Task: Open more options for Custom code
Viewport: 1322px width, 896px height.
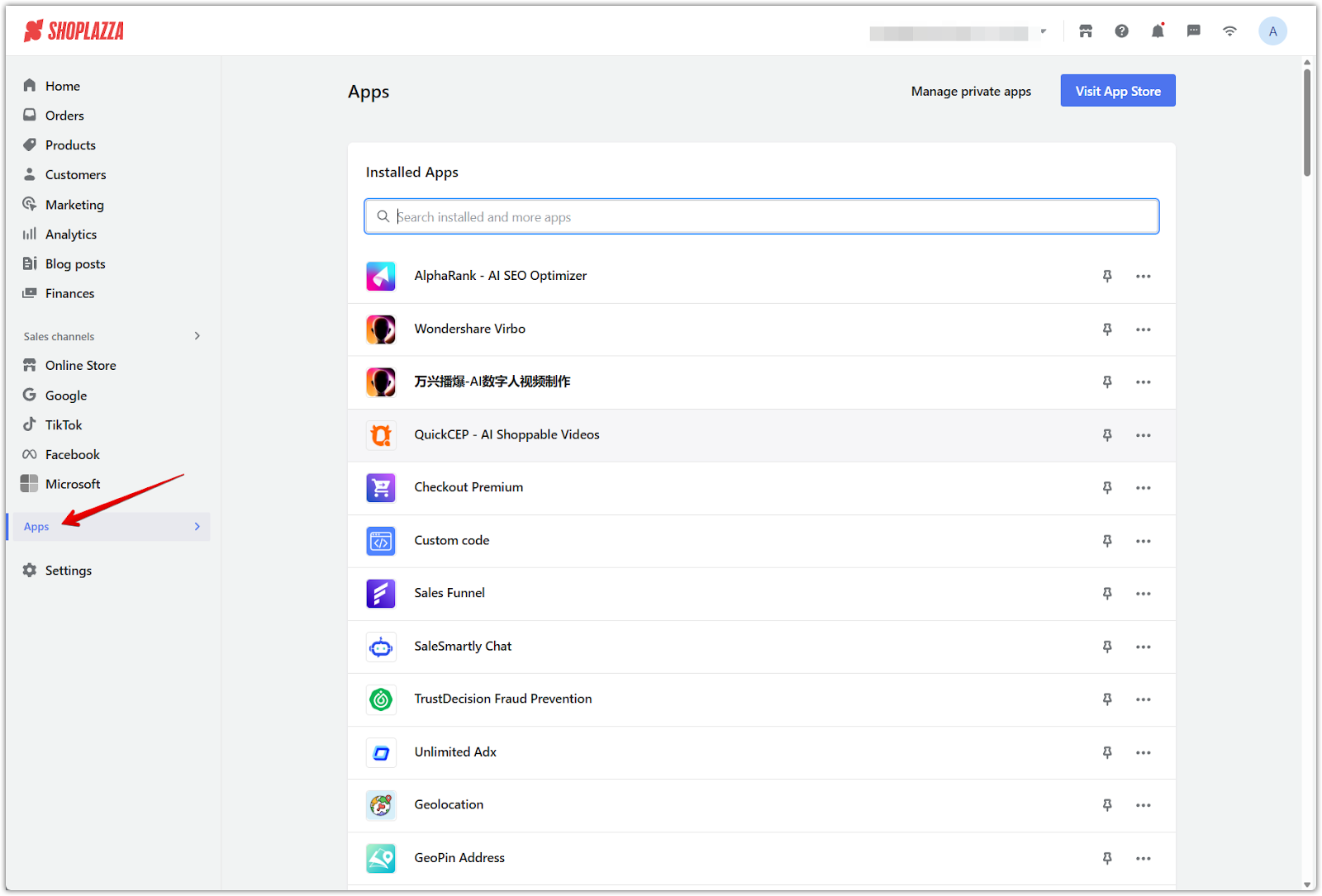Action: click(1143, 541)
